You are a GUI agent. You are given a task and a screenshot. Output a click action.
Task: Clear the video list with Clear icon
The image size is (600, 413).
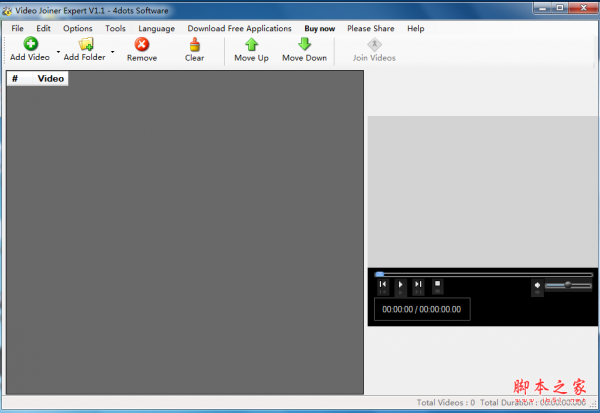194,44
